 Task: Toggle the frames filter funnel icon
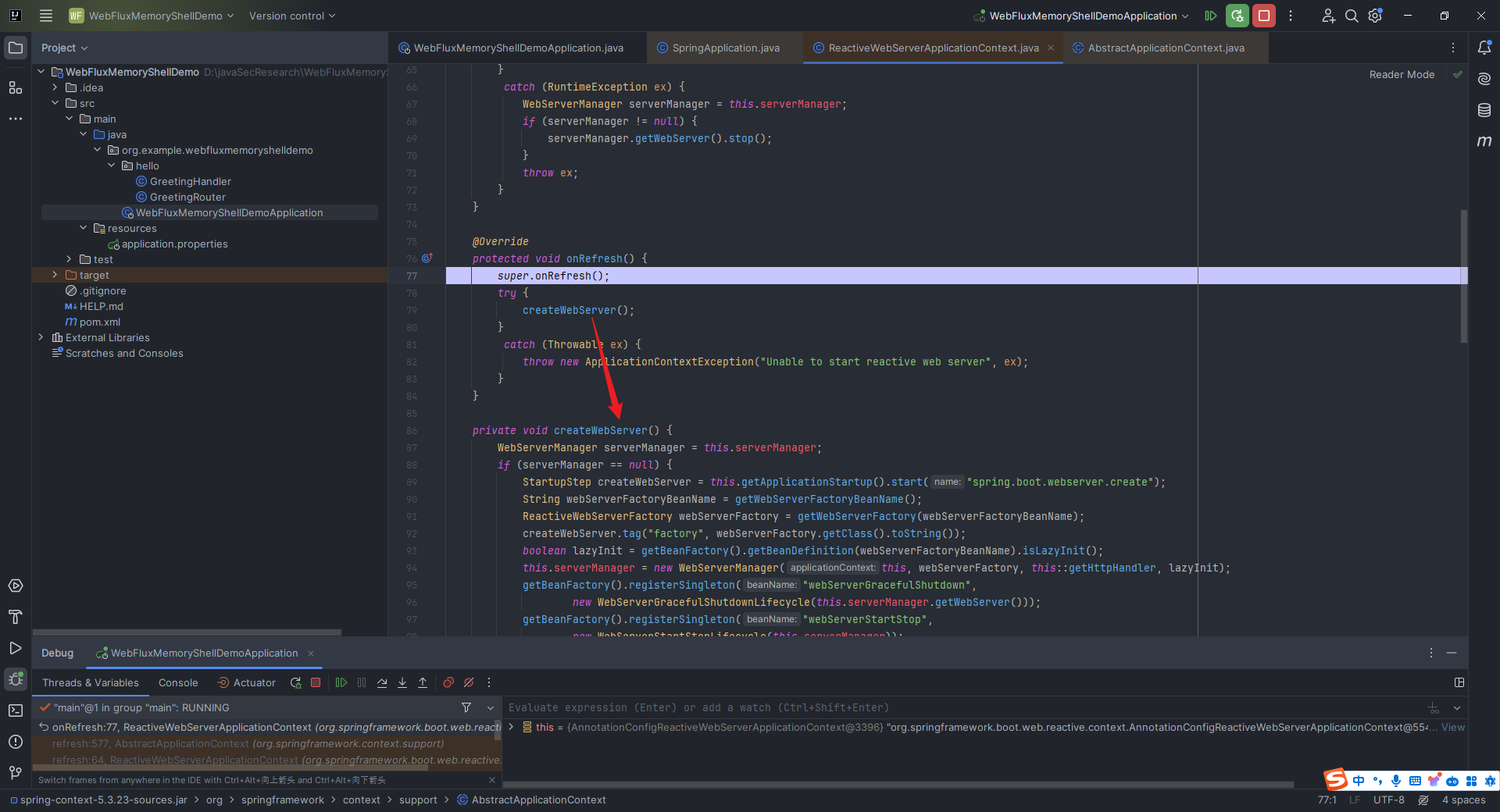coord(466,707)
